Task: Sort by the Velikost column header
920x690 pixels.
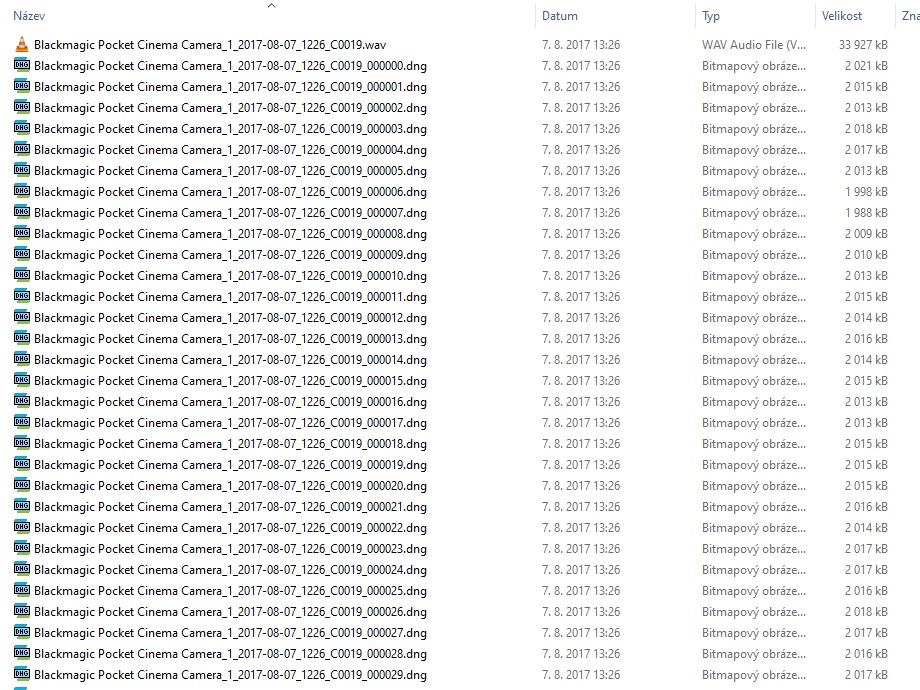Action: pyautogui.click(x=843, y=17)
